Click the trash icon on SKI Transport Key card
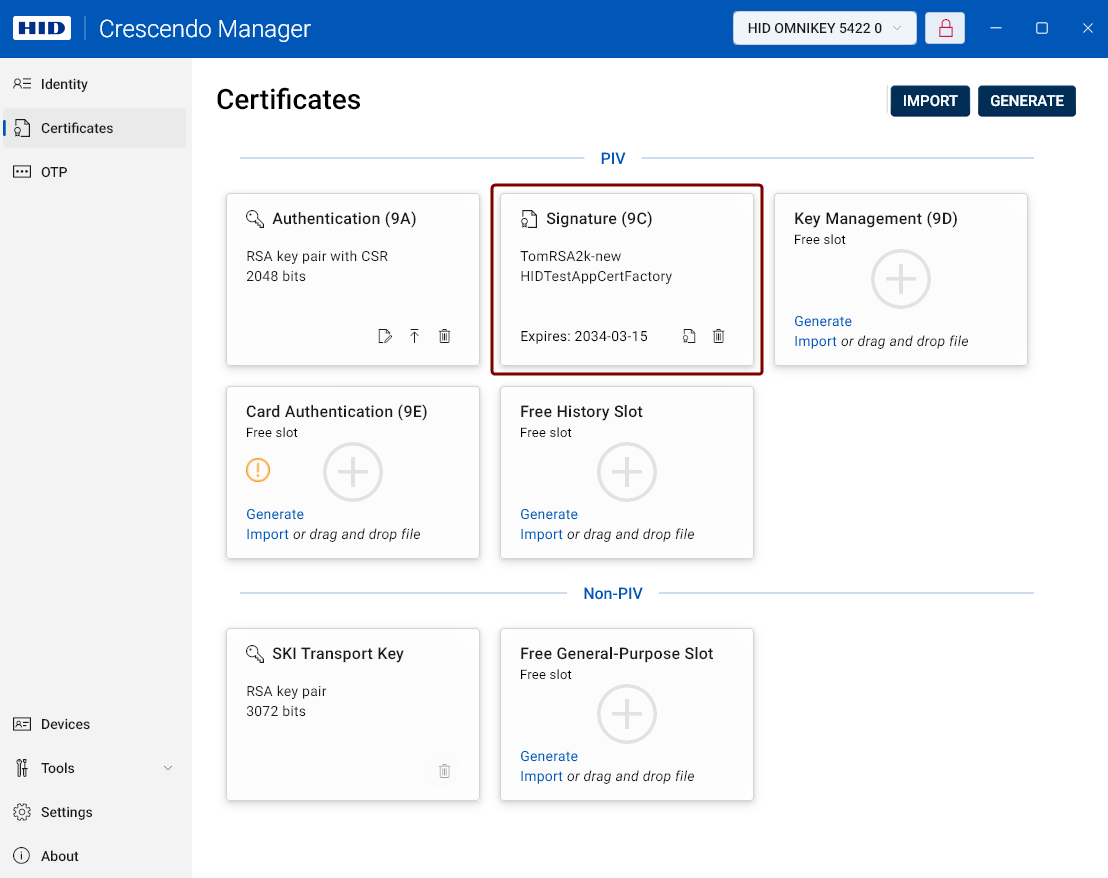The image size is (1108, 878). pos(444,771)
